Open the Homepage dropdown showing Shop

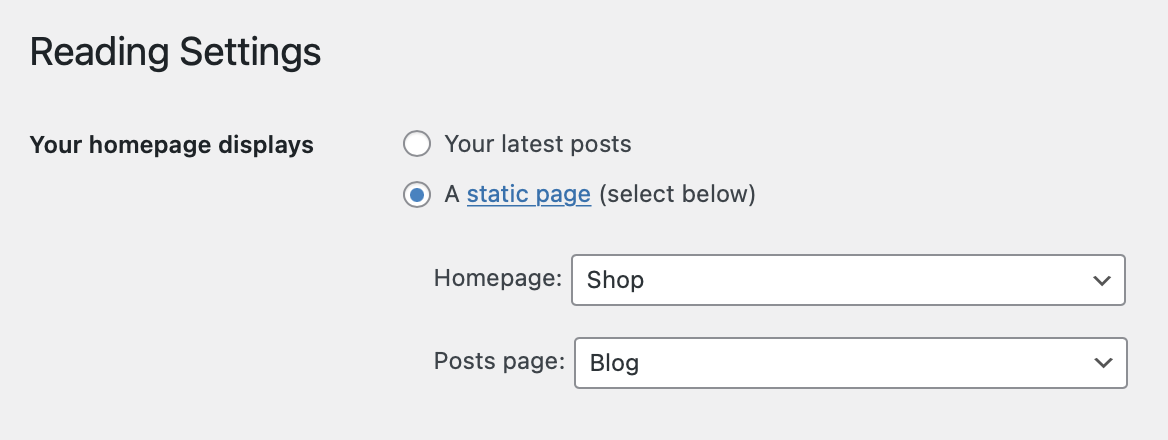coord(848,280)
